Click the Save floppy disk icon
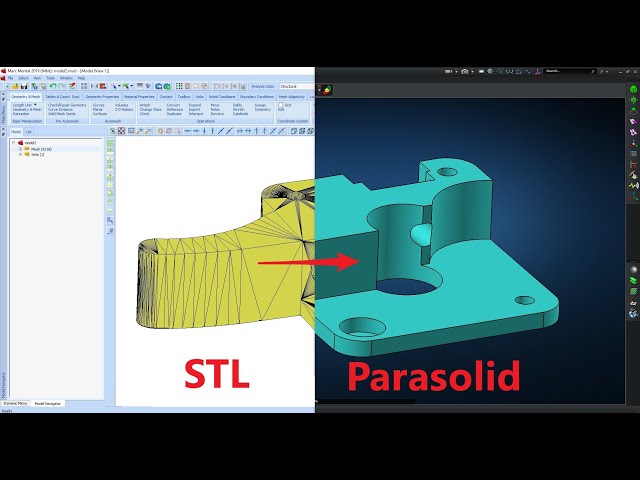Viewport: 640px width, 480px height. point(24,86)
